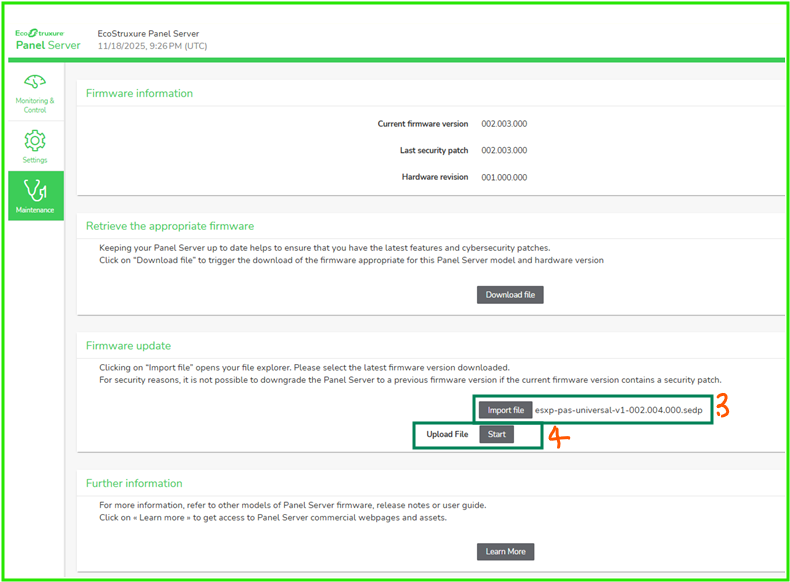Start the firmware file upload

point(496,434)
